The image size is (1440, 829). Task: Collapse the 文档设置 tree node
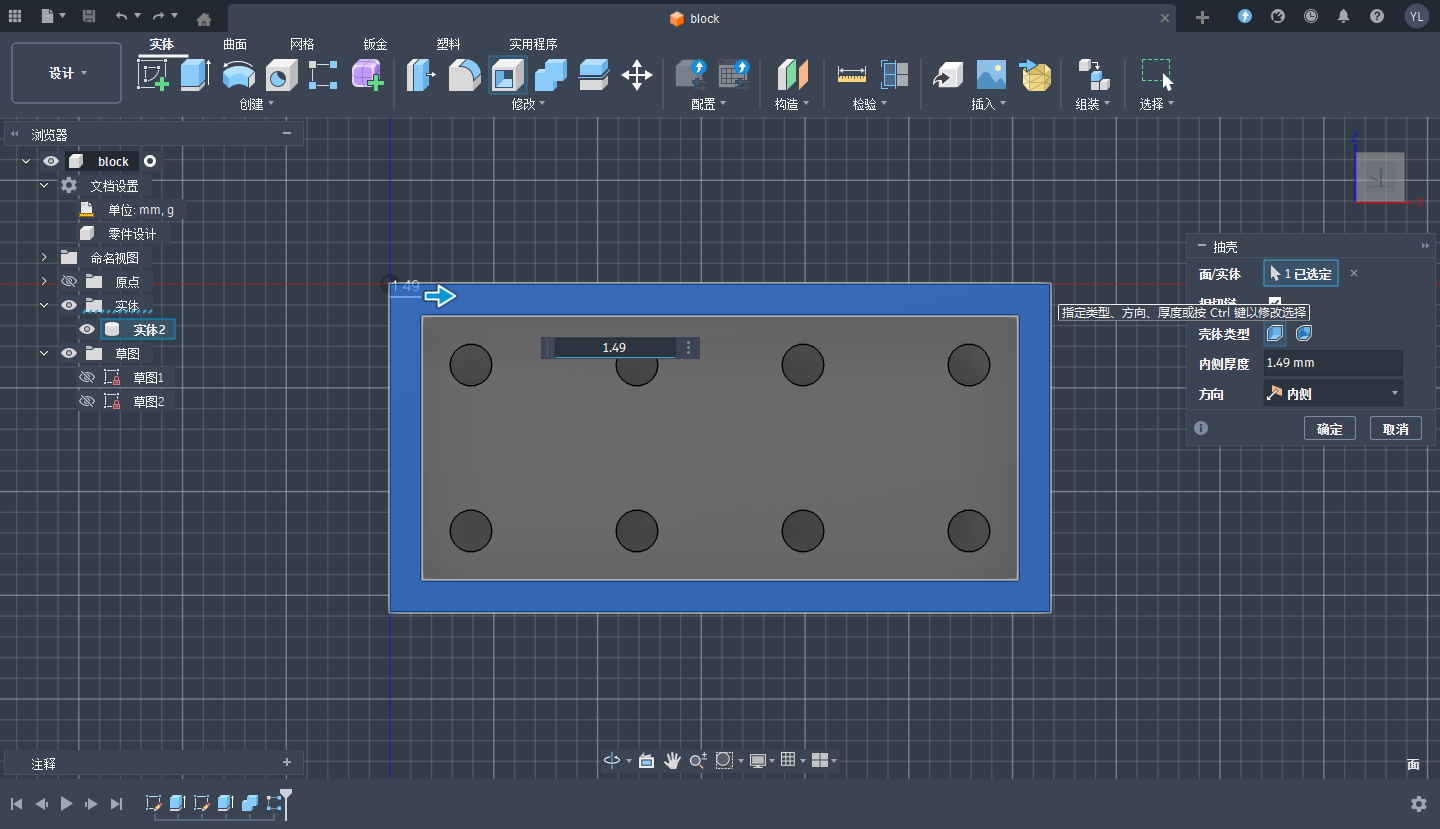coord(44,185)
